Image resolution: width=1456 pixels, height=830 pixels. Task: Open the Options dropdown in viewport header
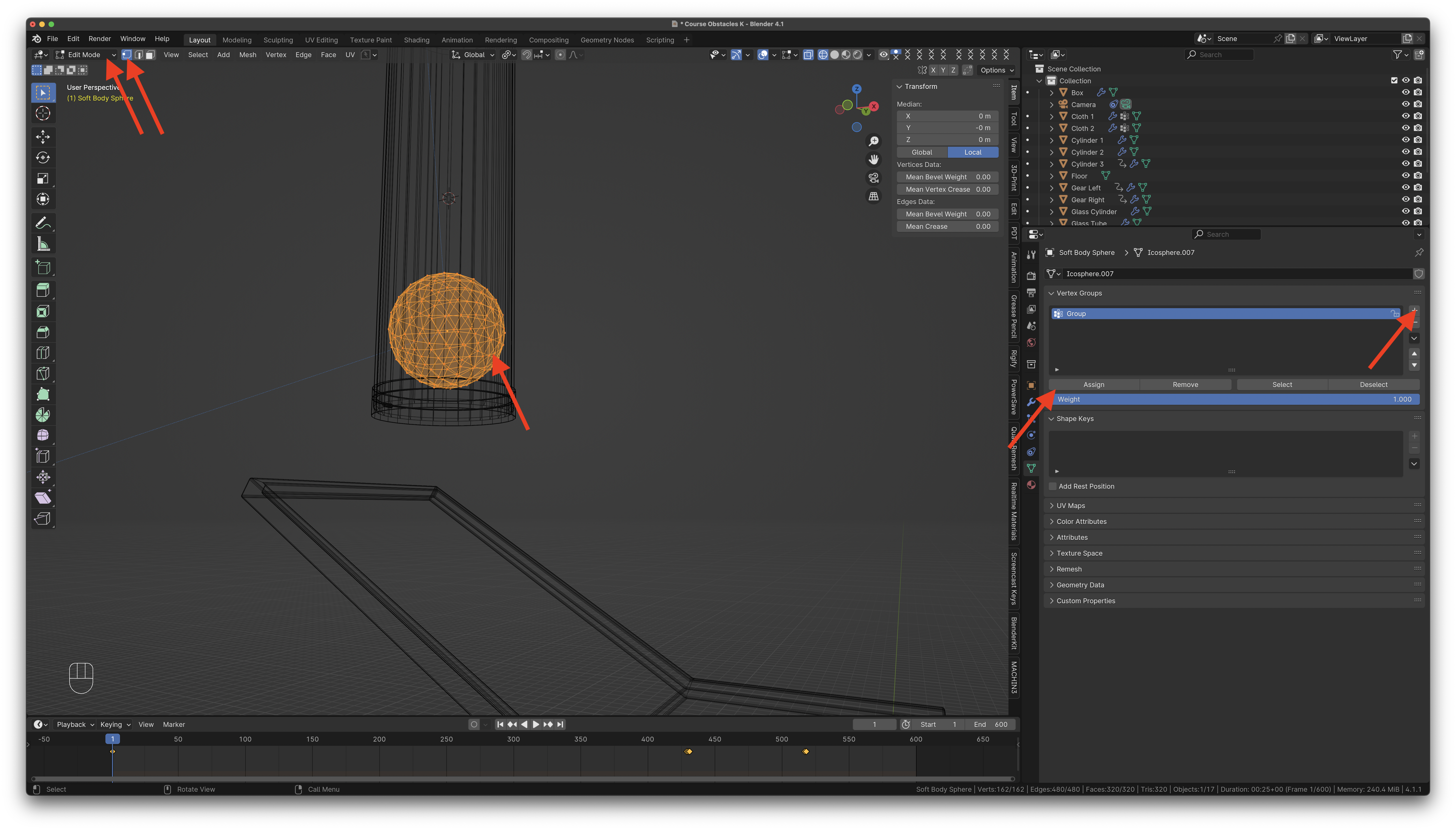[x=997, y=70]
